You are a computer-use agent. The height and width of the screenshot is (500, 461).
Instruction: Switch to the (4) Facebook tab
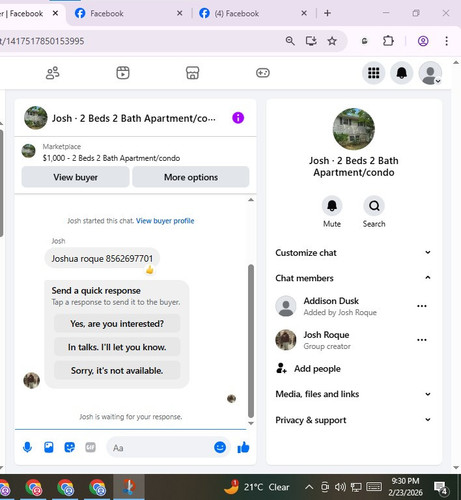[x=252, y=13]
